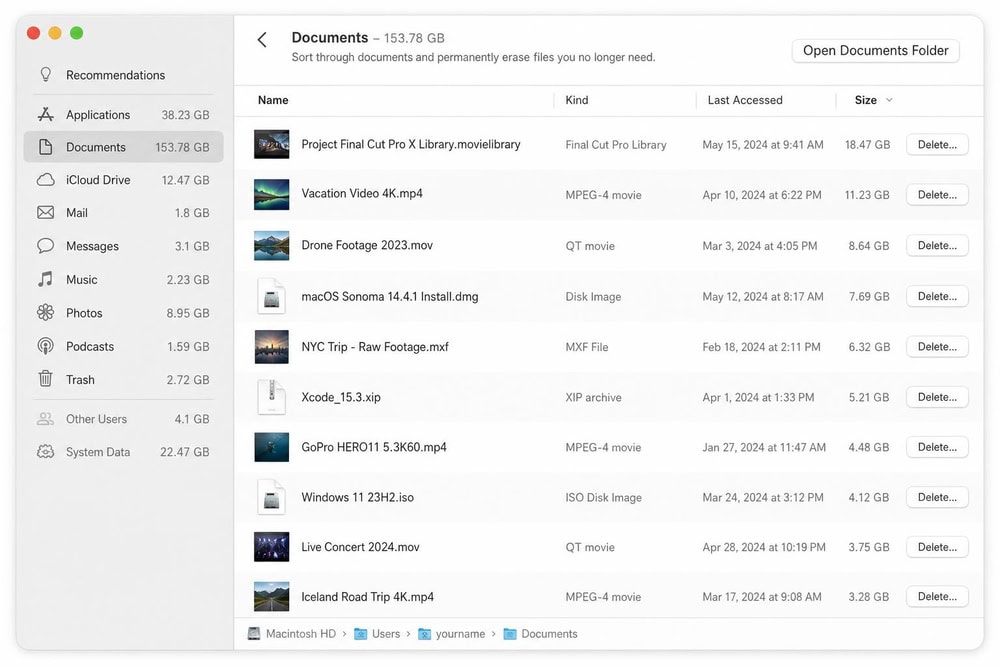Delete the Live Concert 2024.mov file

pyautogui.click(x=937, y=547)
